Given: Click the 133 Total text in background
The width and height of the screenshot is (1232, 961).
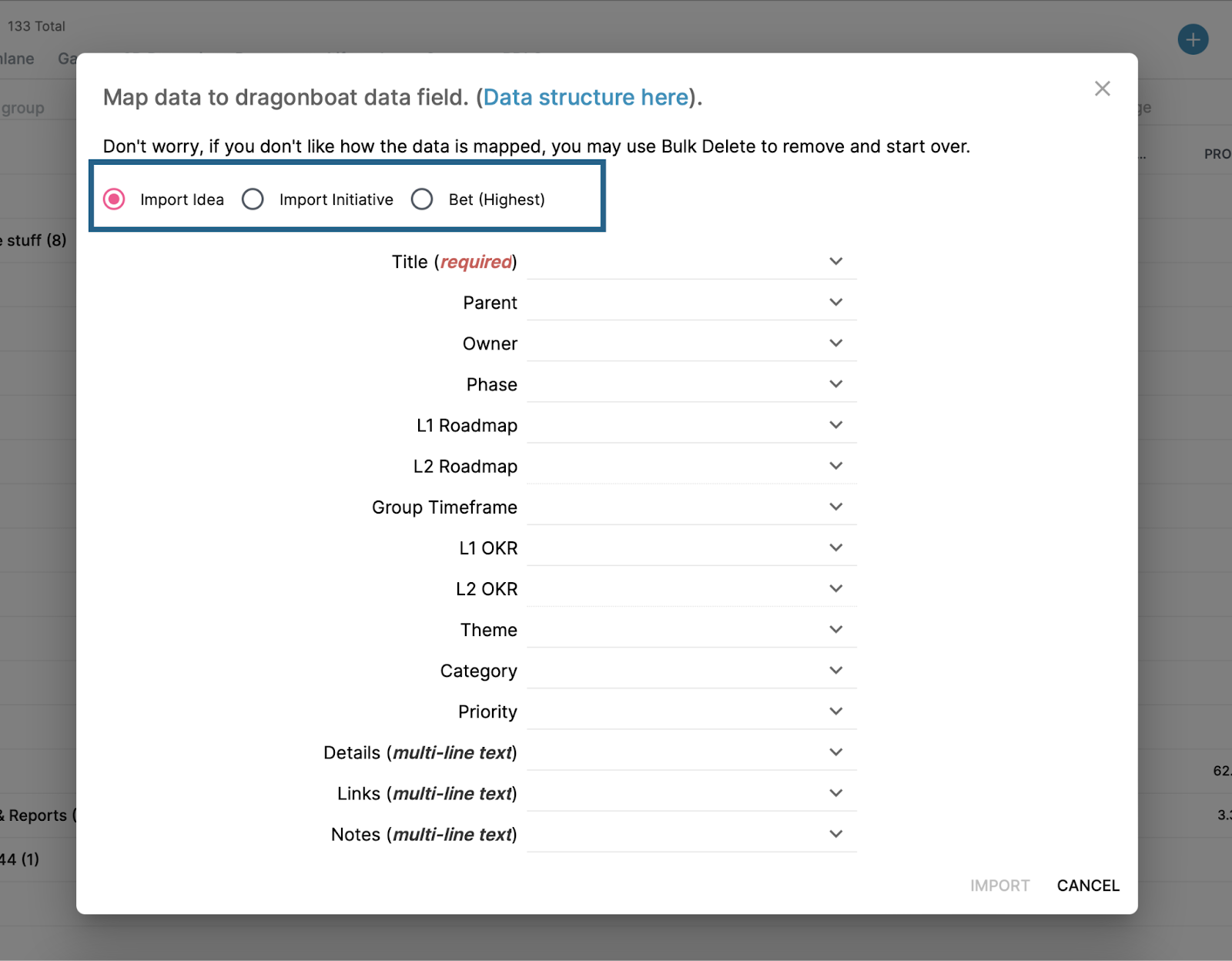Looking at the screenshot, I should click(36, 26).
